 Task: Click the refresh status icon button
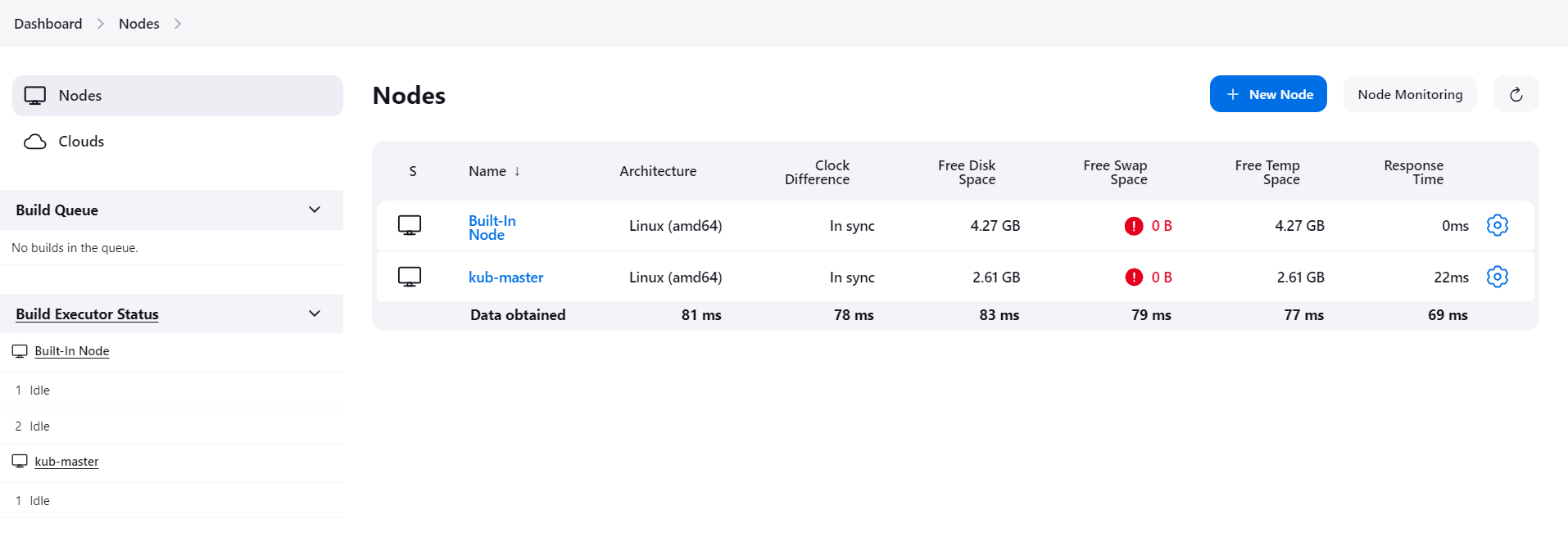point(1516,94)
